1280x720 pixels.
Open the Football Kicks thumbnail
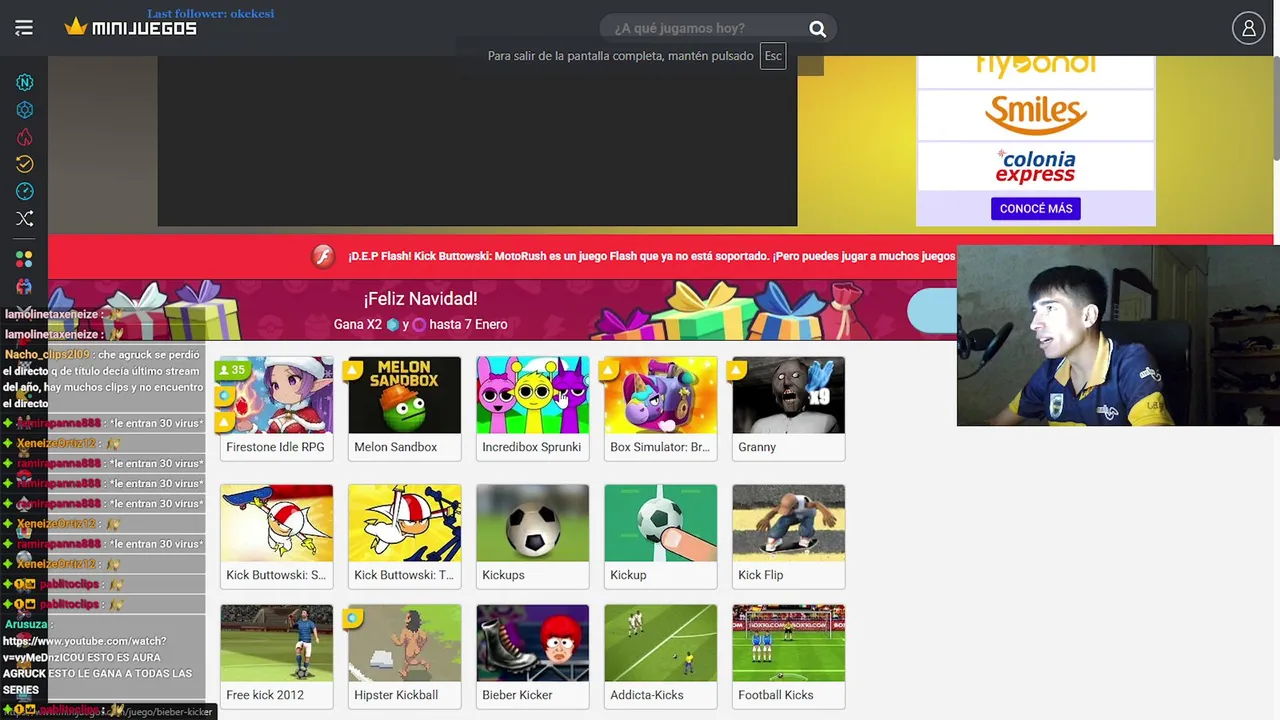click(x=789, y=643)
